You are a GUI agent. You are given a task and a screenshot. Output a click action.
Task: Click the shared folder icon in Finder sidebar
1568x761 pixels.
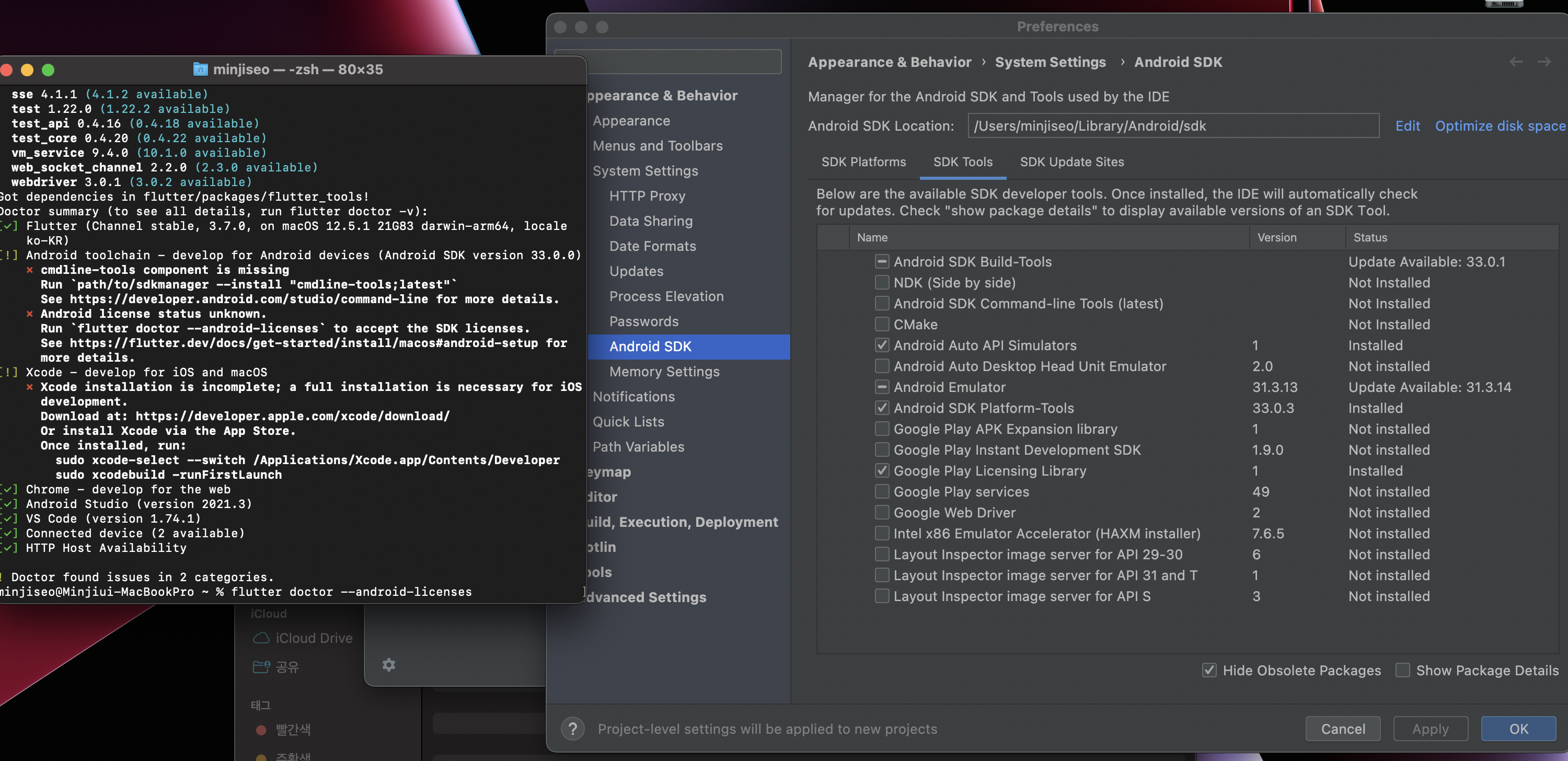tap(261, 667)
